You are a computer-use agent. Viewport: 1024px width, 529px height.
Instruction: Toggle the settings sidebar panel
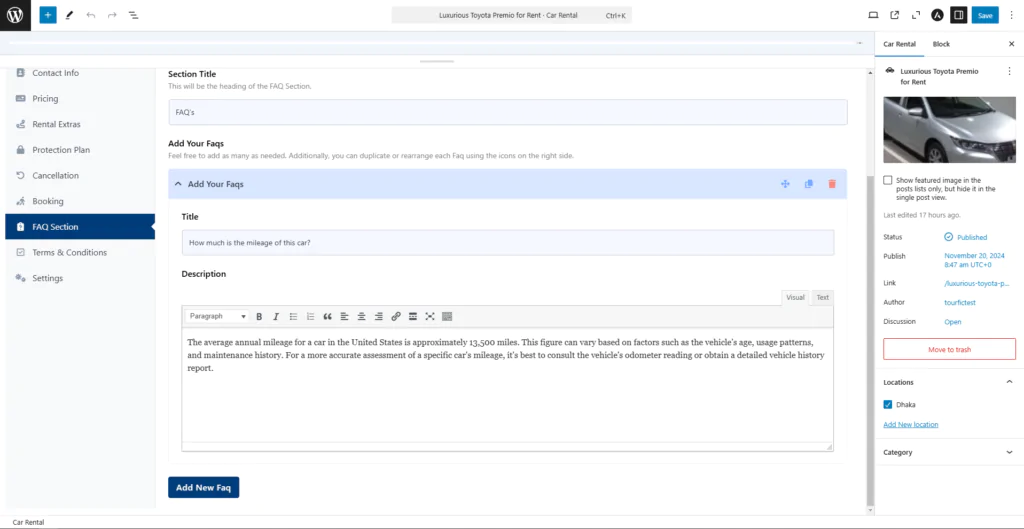(x=958, y=15)
